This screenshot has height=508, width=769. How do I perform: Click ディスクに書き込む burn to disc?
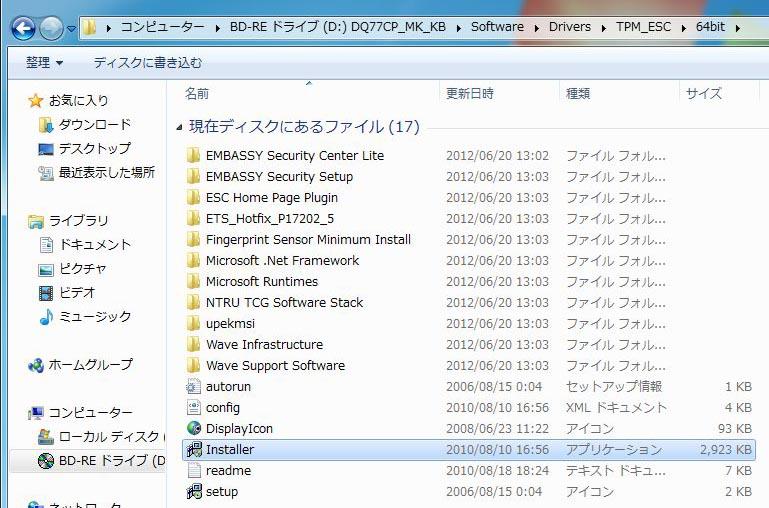[148, 63]
